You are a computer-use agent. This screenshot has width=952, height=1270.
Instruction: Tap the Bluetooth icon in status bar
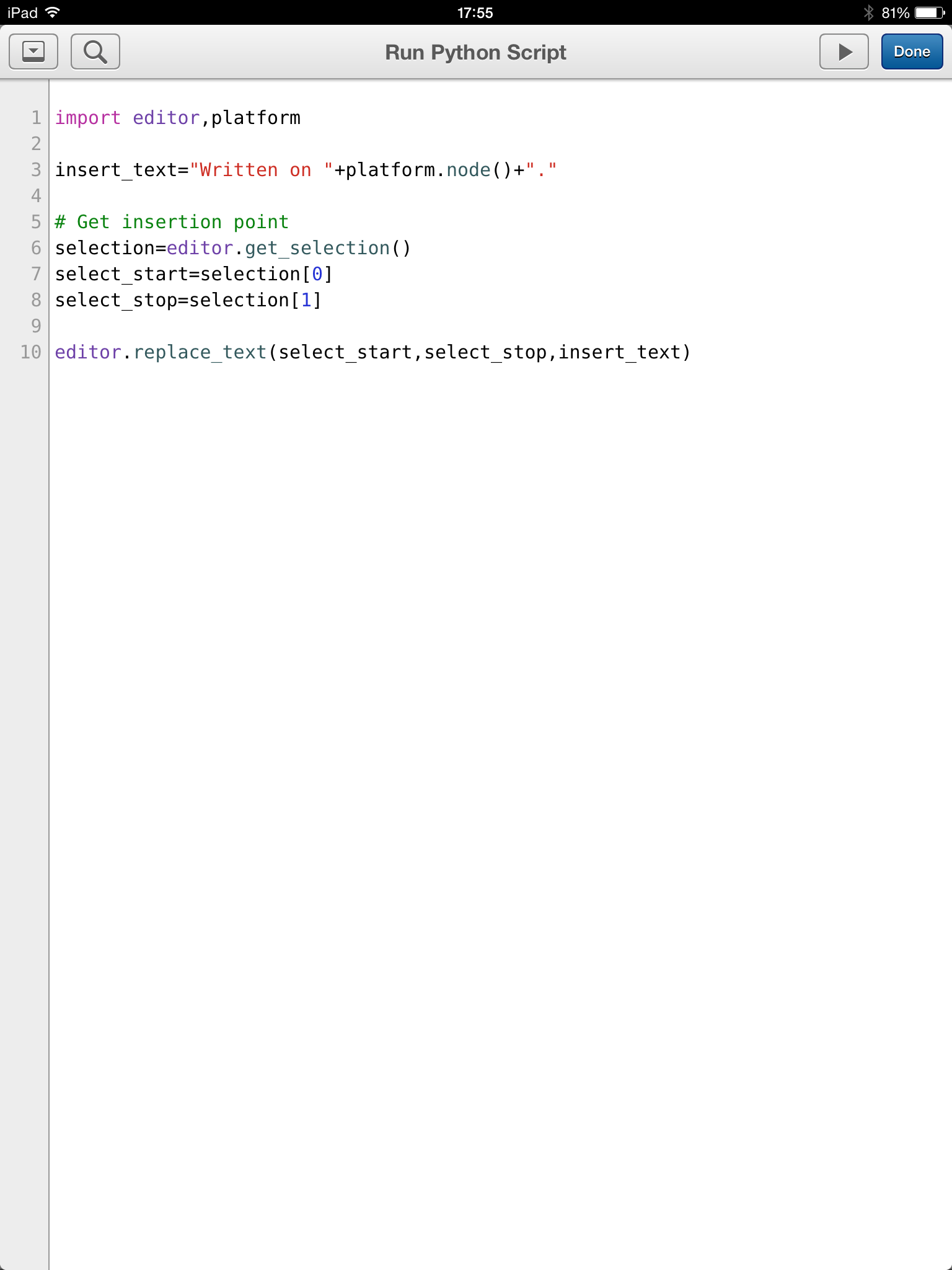click(x=868, y=12)
